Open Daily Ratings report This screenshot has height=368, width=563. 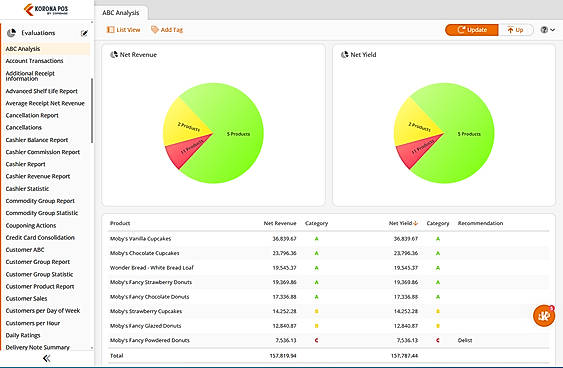pyautogui.click(x=23, y=335)
